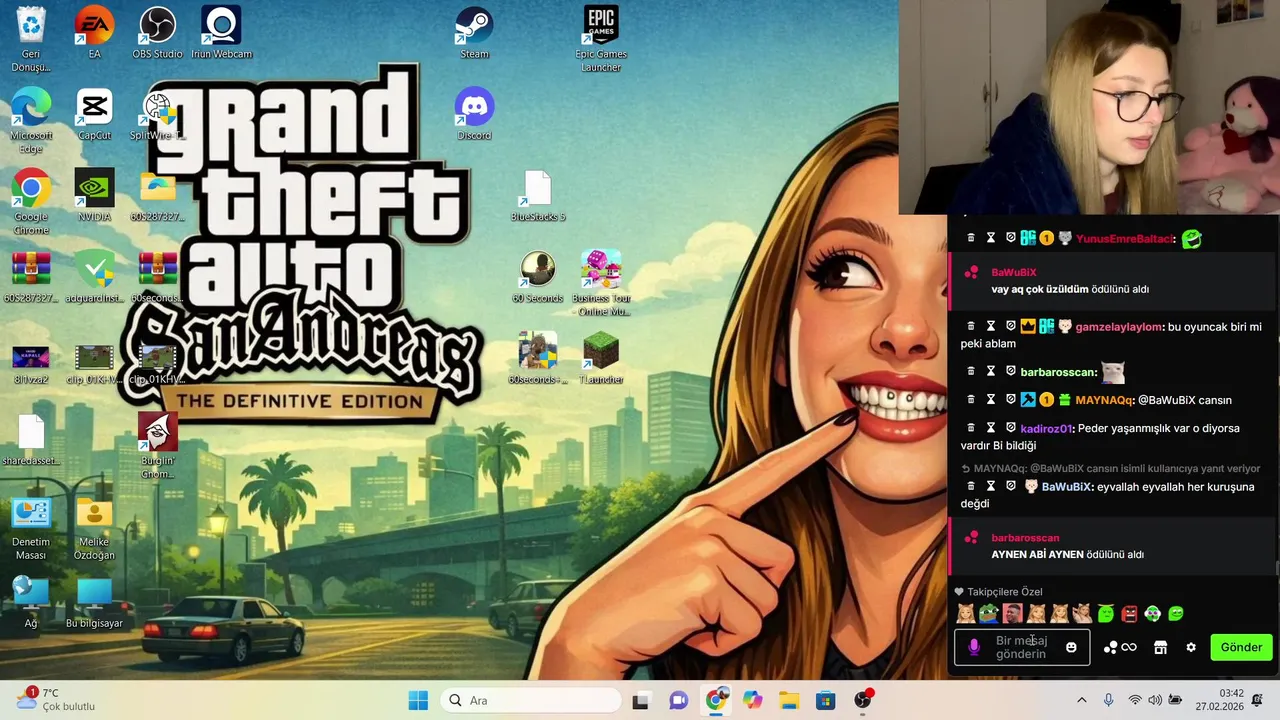Select the BlueStacks 5 shortcut
The height and width of the screenshot is (720, 1280).
pyautogui.click(x=538, y=195)
